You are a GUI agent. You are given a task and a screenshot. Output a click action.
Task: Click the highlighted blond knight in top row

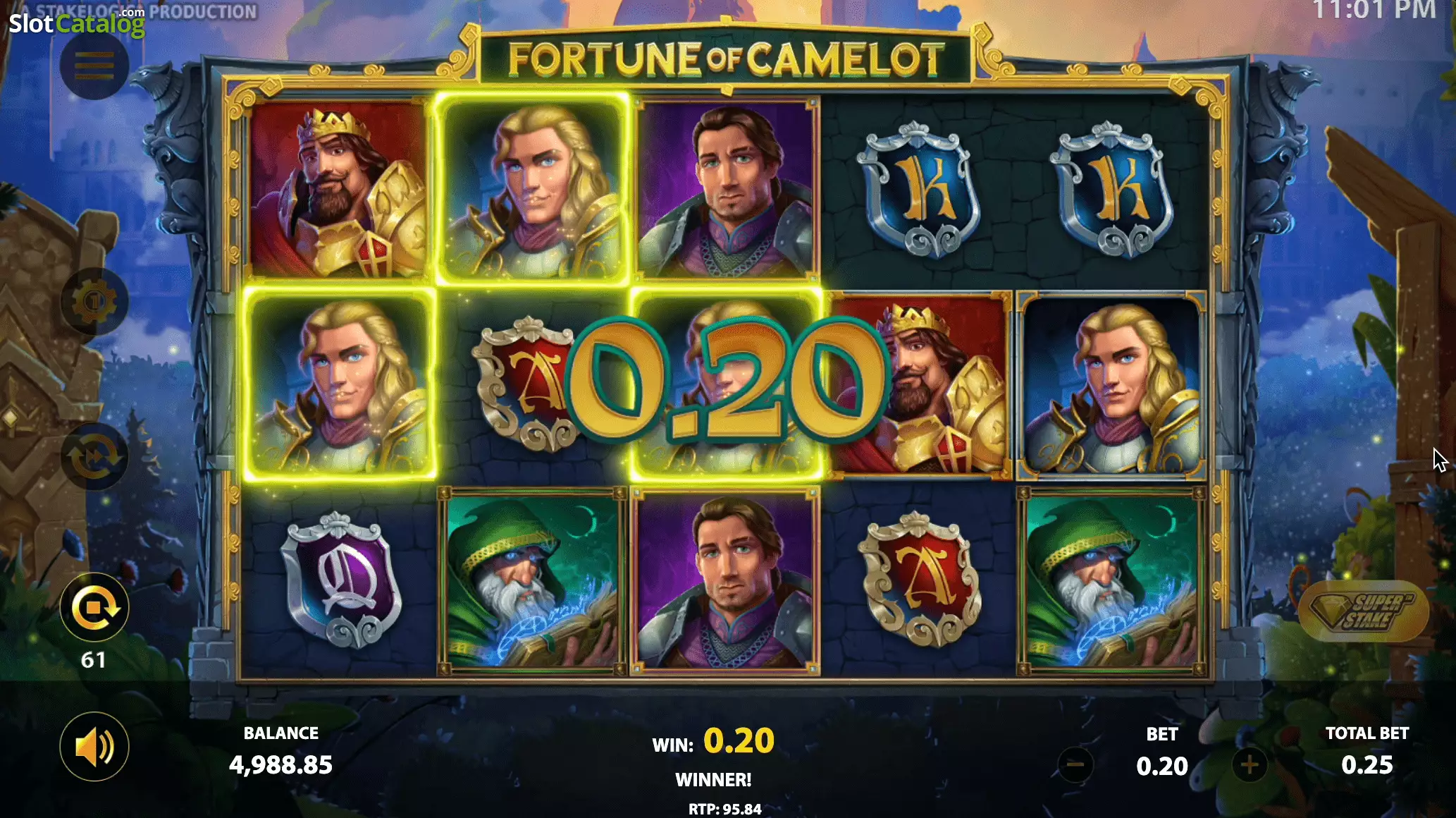(533, 189)
